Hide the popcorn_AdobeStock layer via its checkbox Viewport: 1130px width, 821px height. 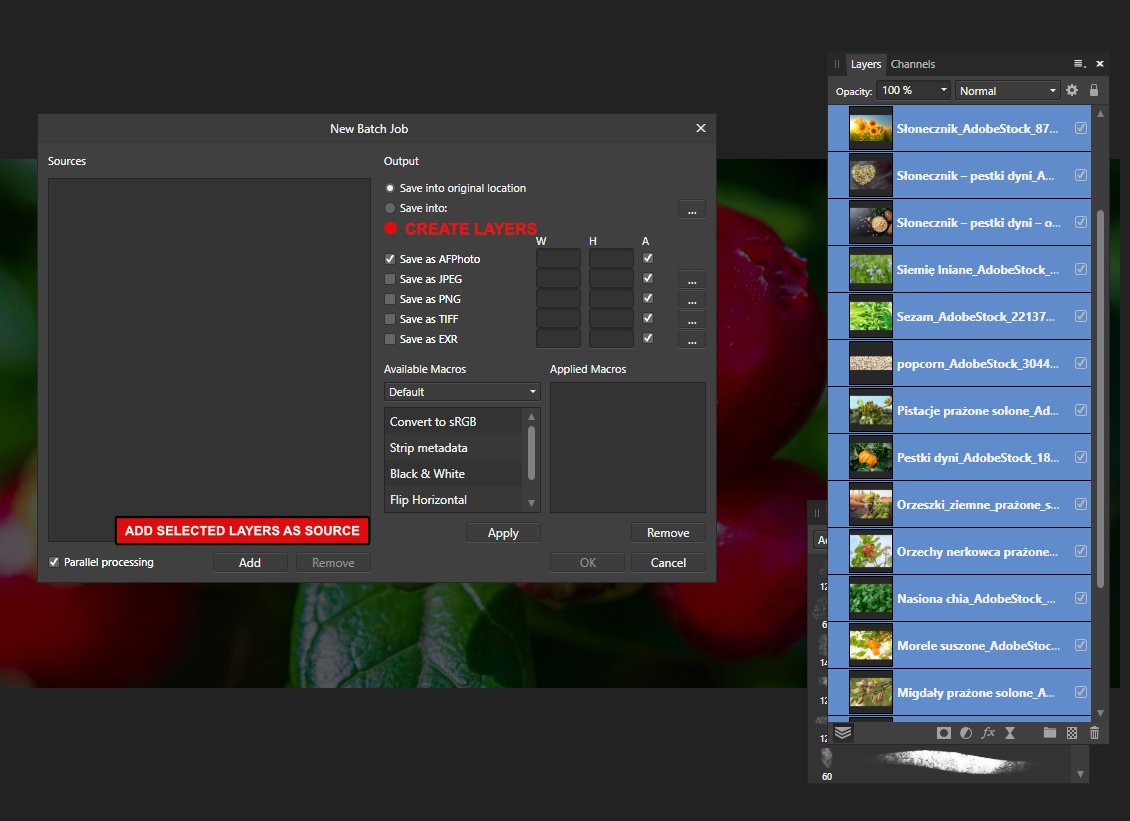1081,364
